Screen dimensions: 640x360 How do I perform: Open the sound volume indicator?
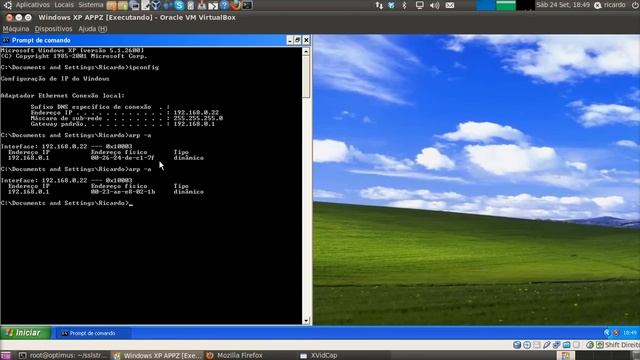(x=435, y=5)
